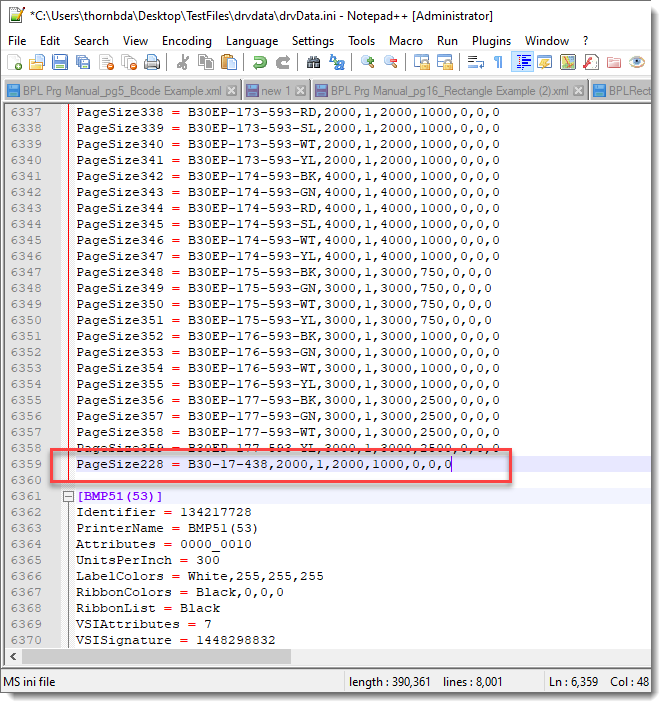Click the 'MS ini file' status bar entry

[x=30, y=682]
